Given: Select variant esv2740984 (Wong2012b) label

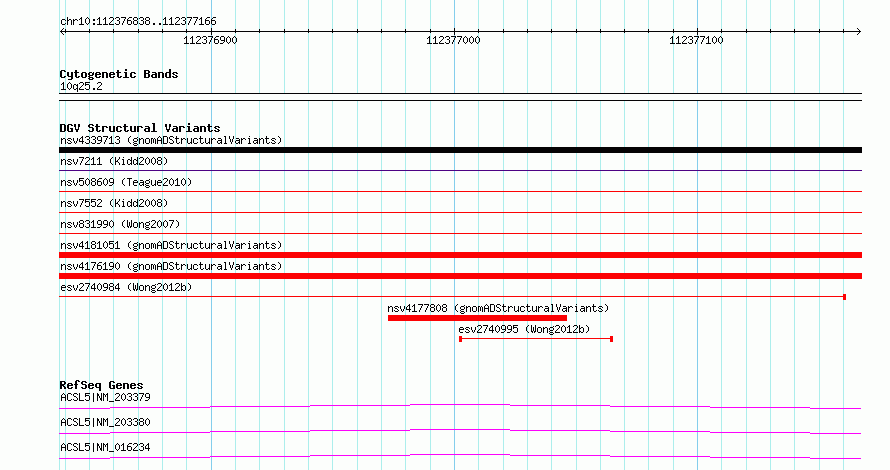Looking at the screenshot, I should click(126, 287).
